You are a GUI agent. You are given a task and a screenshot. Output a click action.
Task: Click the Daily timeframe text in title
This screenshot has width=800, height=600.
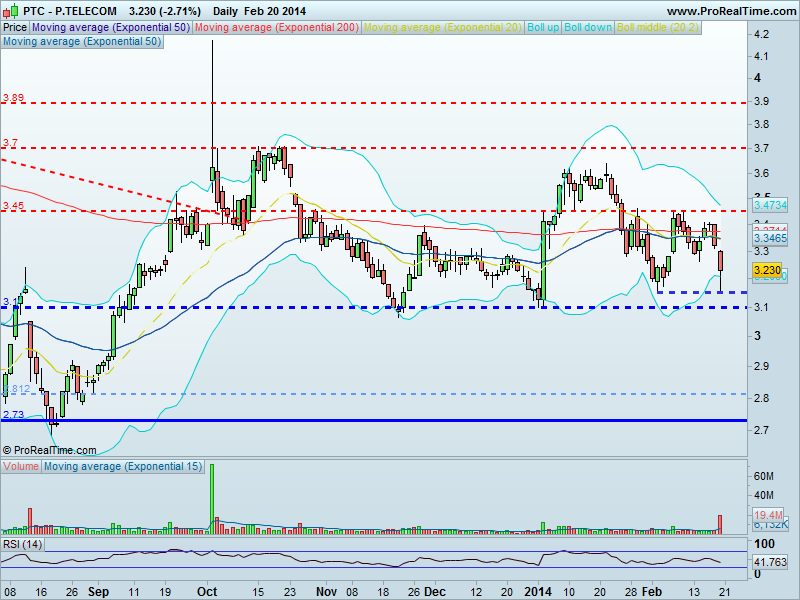tap(226, 11)
